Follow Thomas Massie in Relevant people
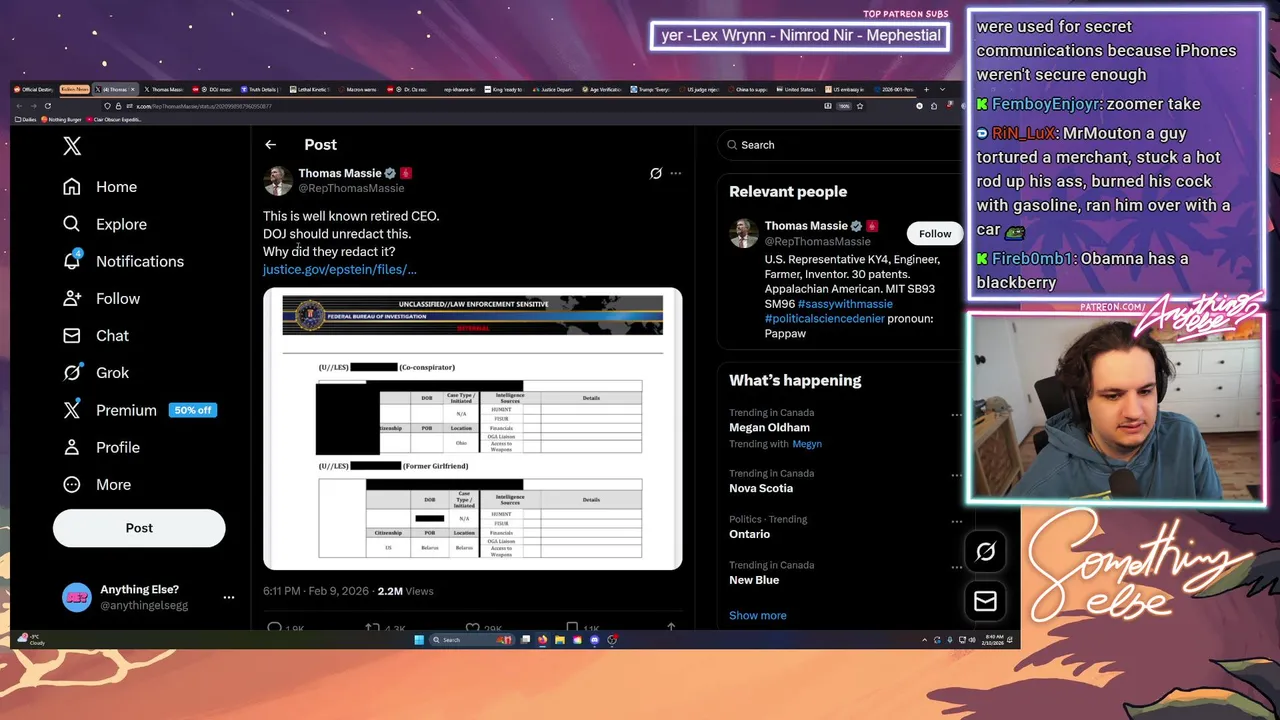Screen dimensions: 1280x720 coord(935,234)
